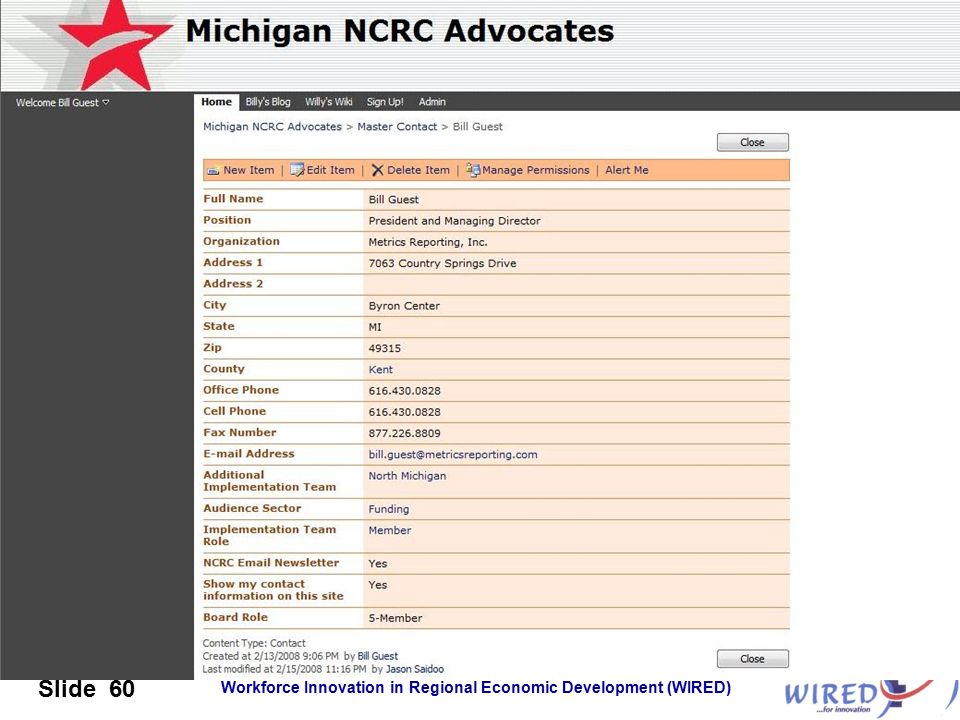Click the New Item toolbar text
This screenshot has width=960, height=720.
[249, 170]
